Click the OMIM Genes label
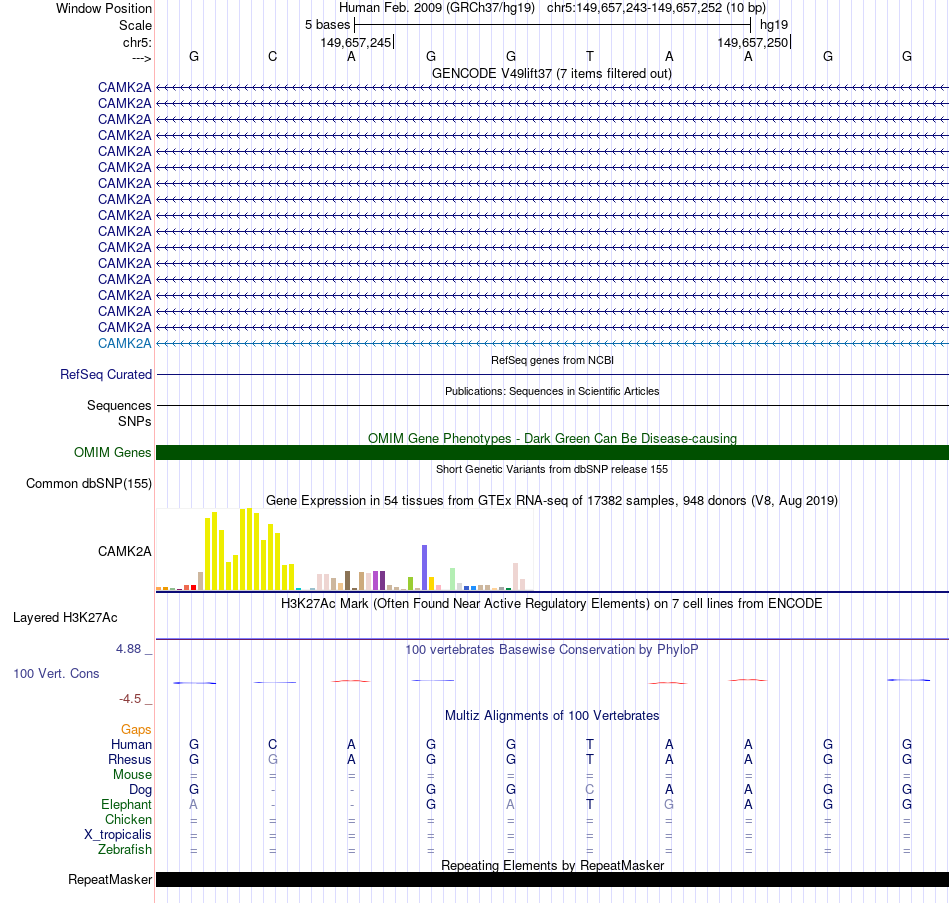Screen dimensions: 950x903 (x=112, y=452)
